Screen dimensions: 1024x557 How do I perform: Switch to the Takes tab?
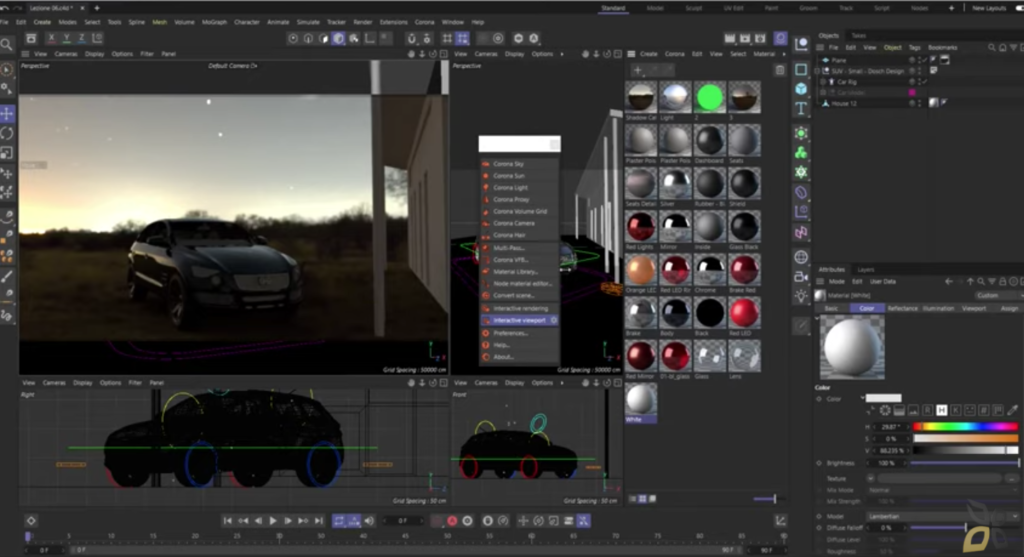coord(858,36)
